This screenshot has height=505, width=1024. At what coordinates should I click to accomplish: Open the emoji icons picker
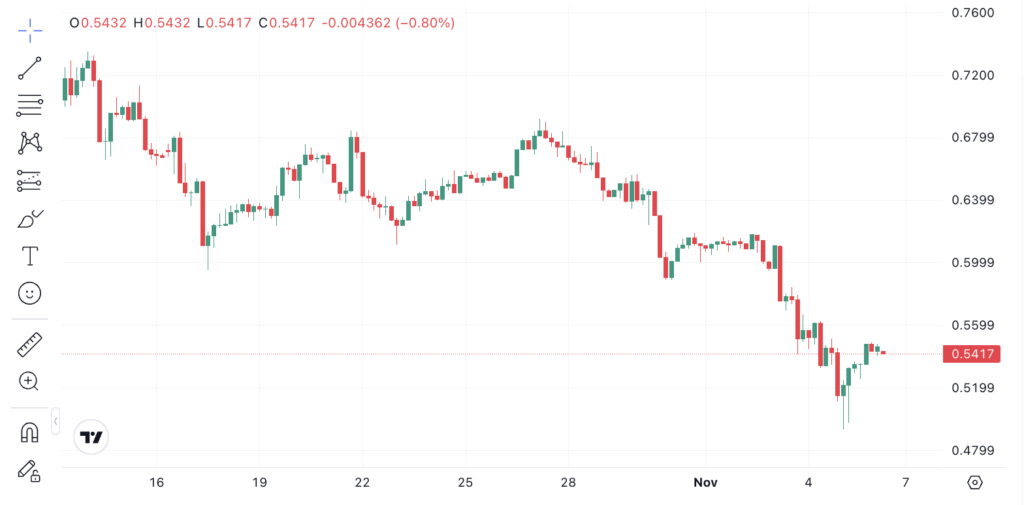pos(30,293)
